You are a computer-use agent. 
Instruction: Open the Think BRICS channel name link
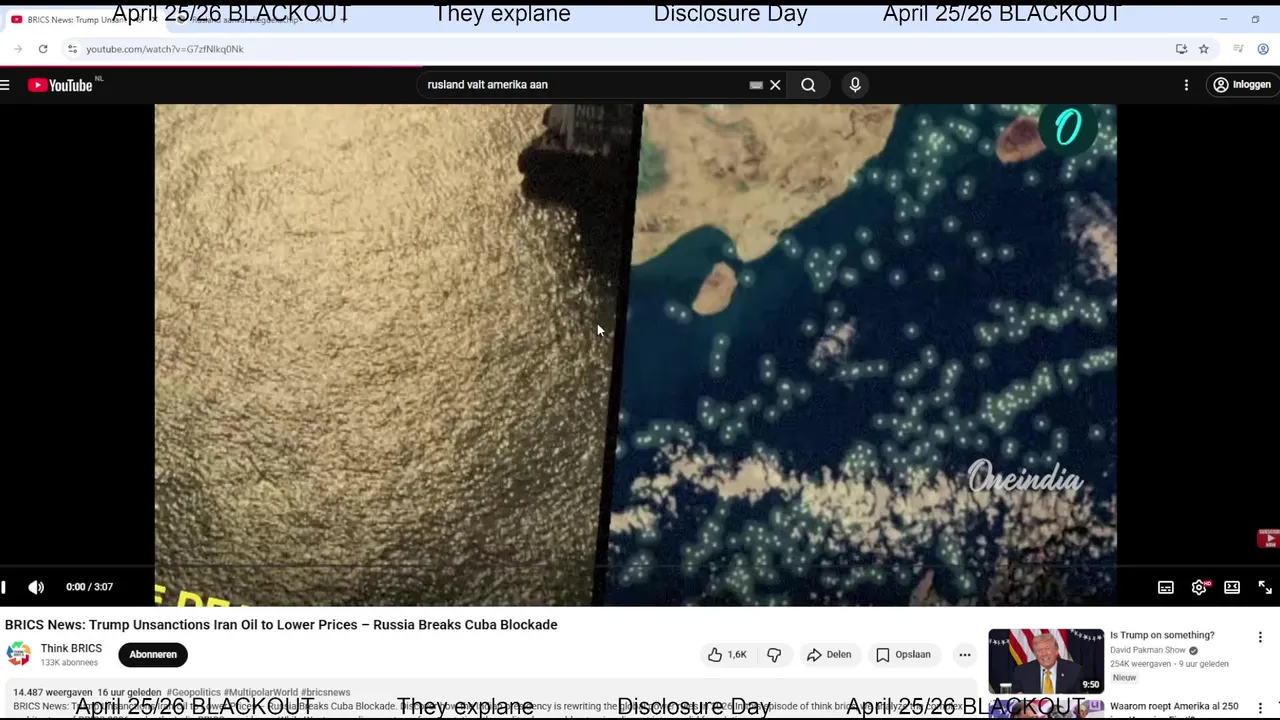pos(71,648)
